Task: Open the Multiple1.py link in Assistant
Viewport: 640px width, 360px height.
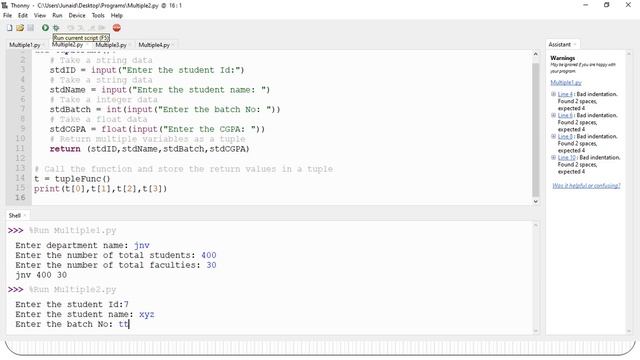Action: [566, 82]
